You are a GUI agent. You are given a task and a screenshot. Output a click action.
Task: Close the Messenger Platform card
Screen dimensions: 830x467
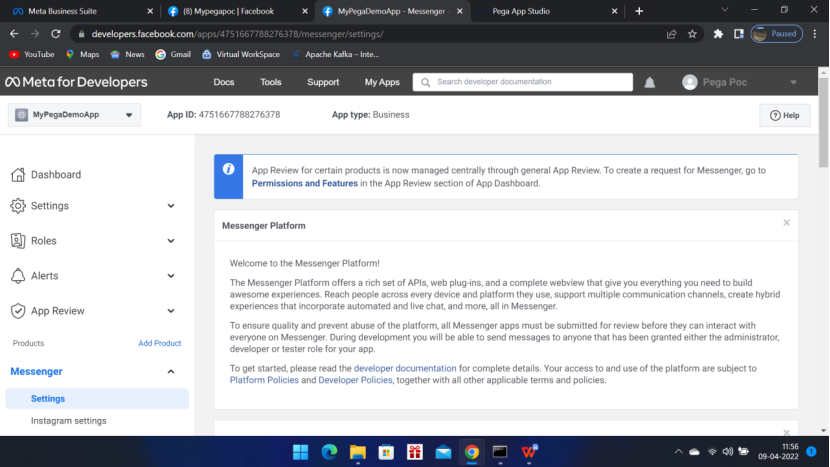(787, 223)
